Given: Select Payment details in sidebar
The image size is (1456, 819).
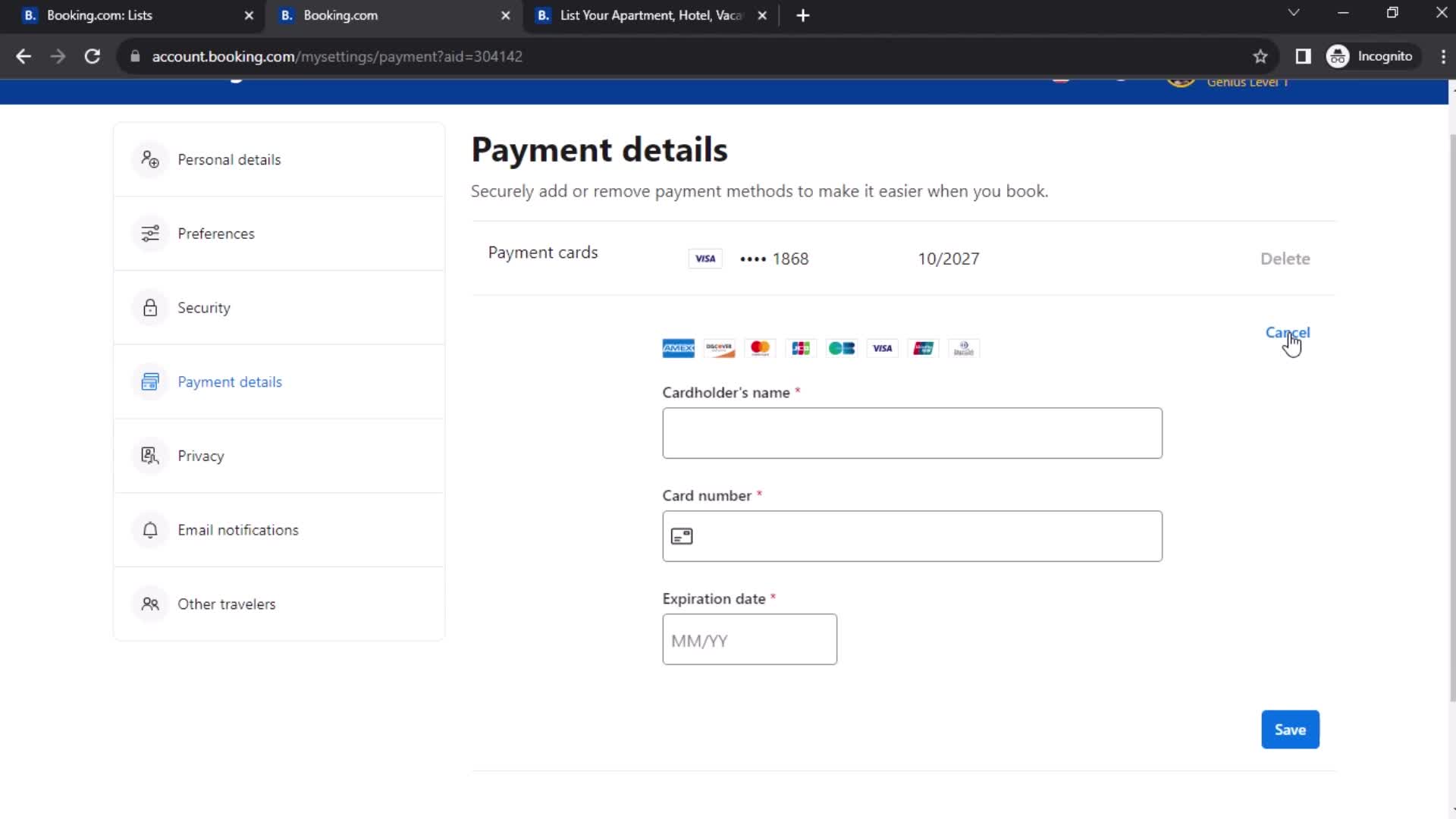Looking at the screenshot, I should tap(279, 381).
